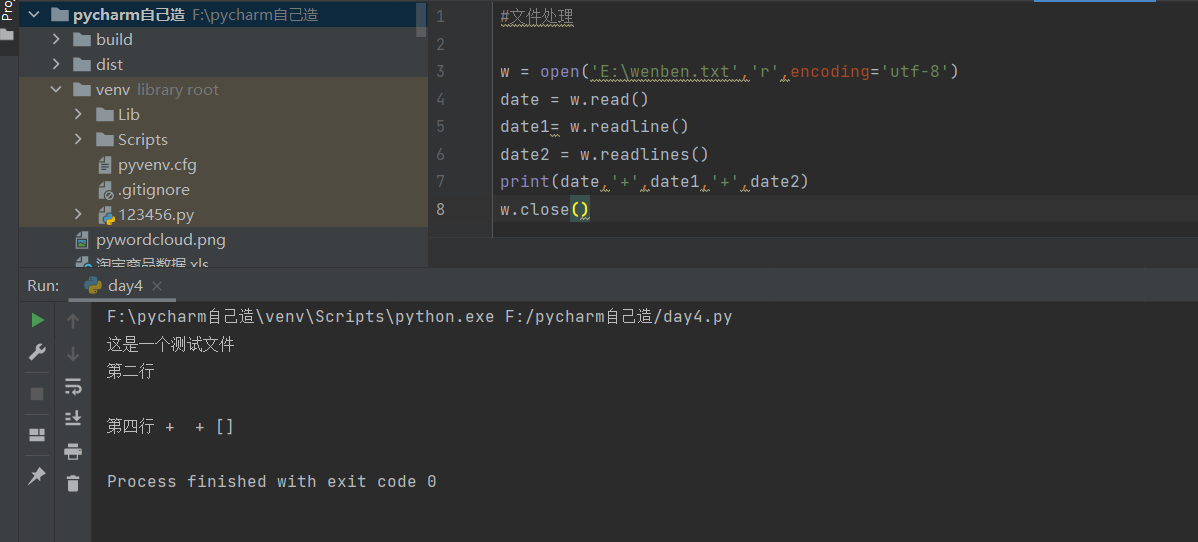The image size is (1198, 542).
Task: Collapse the pycharm自己造 project root
Action: (x=34, y=15)
